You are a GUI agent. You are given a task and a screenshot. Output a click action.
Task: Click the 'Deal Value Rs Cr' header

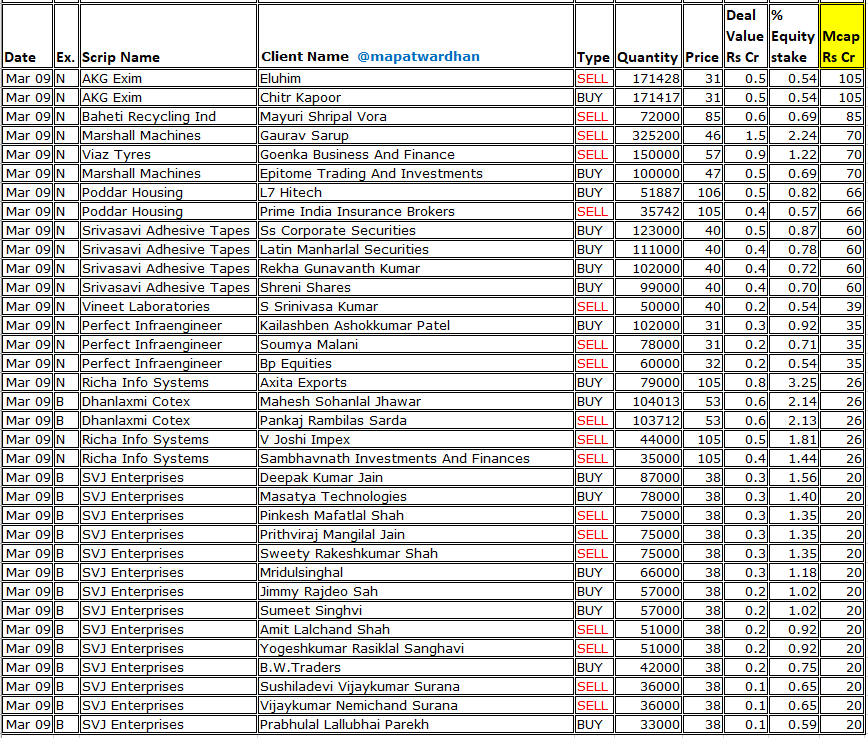pos(745,37)
